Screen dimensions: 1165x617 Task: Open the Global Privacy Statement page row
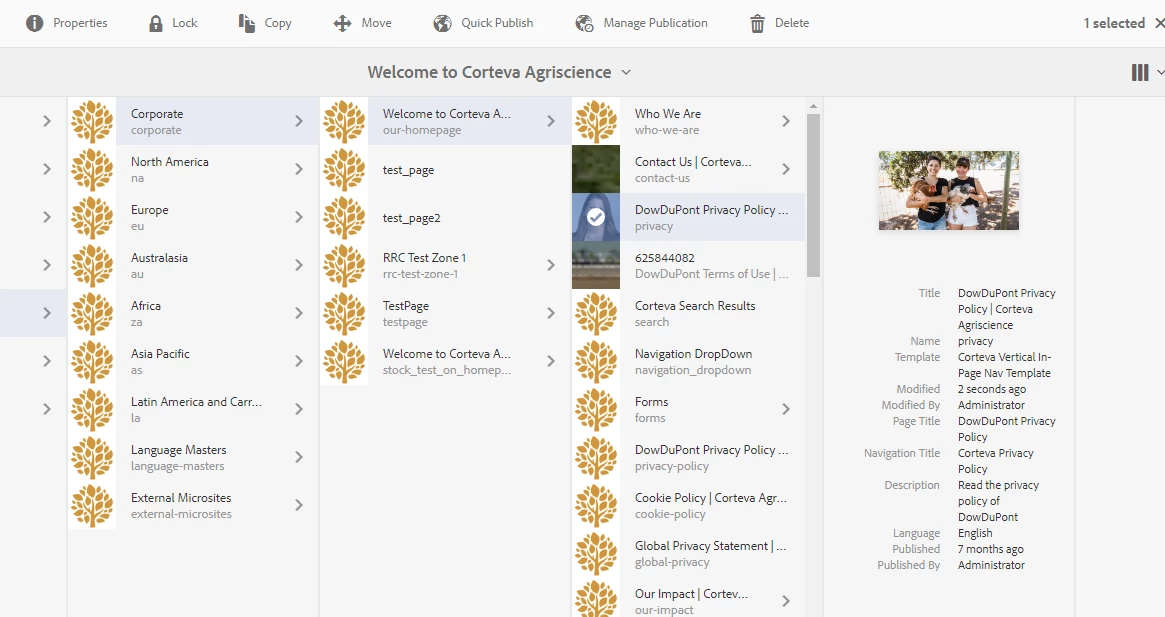click(x=689, y=553)
